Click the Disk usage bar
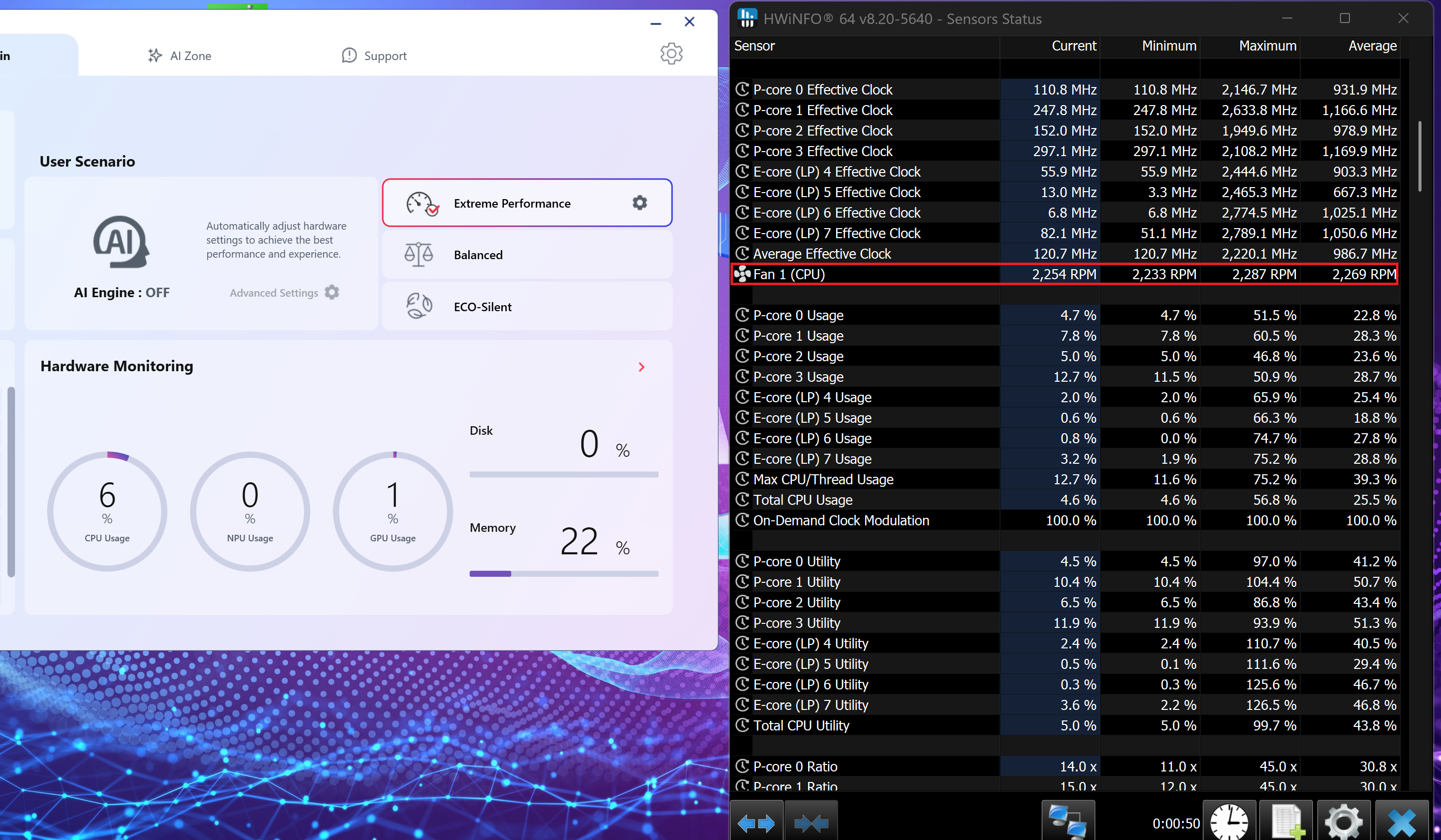 [x=564, y=475]
